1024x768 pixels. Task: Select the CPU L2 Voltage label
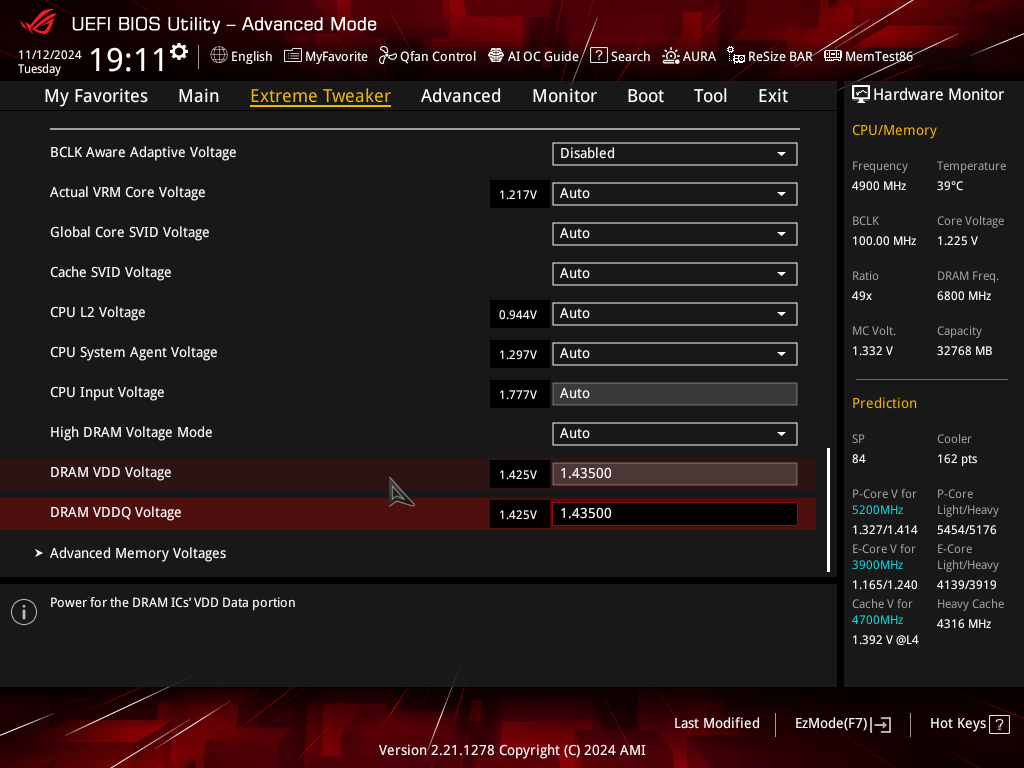[98, 312]
